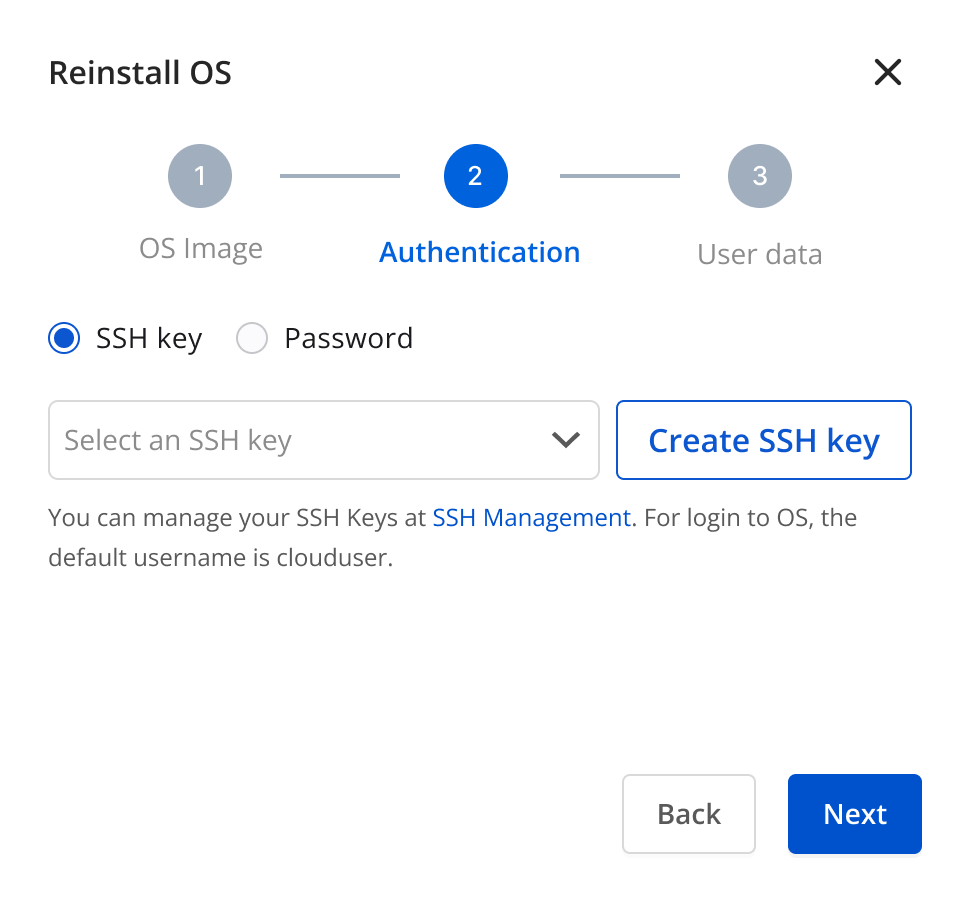960x902 pixels.
Task: Proceed with the Next button
Action: coord(855,814)
